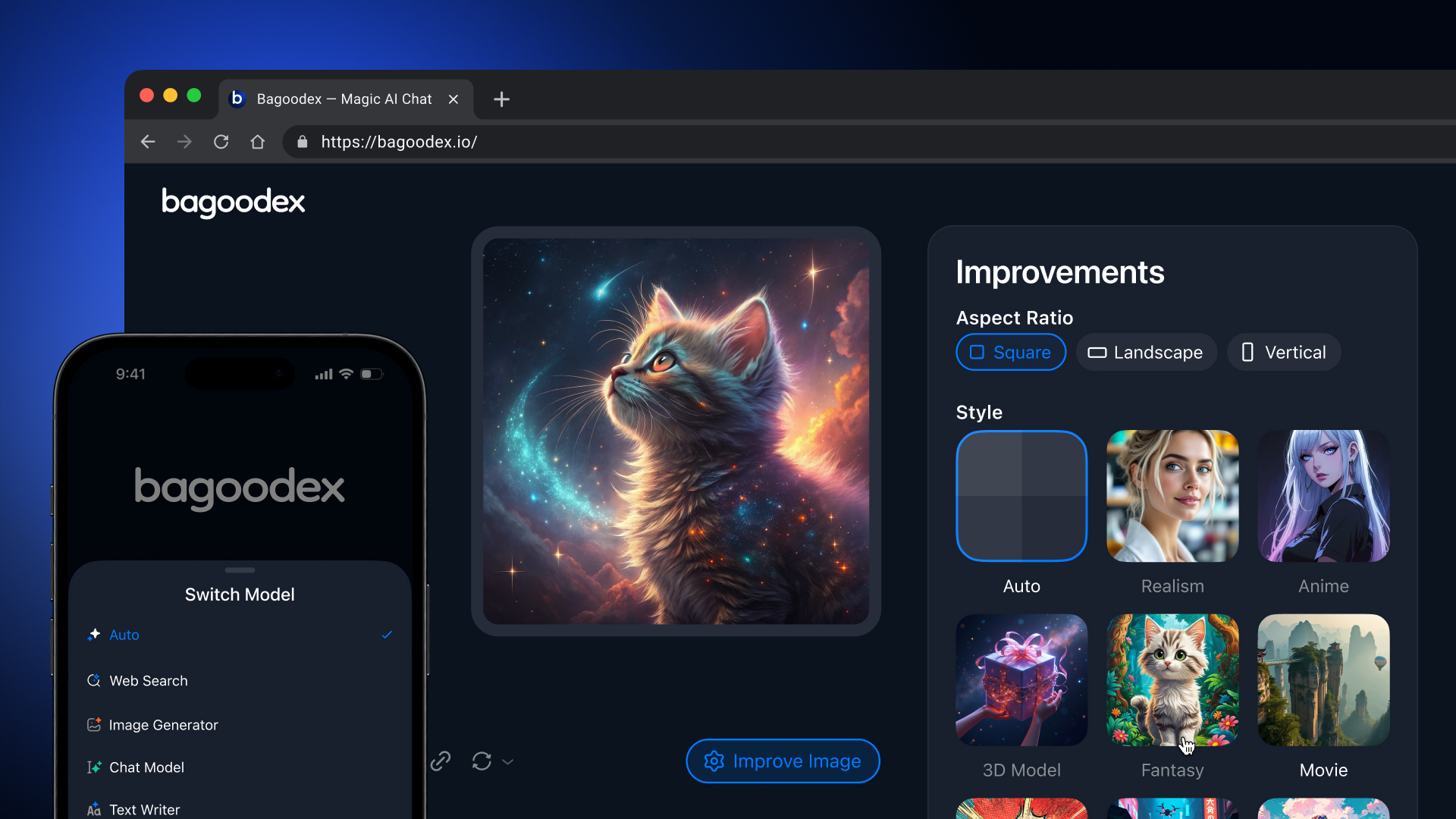Click the Improve Image button
The image size is (1456, 819).
point(783,761)
